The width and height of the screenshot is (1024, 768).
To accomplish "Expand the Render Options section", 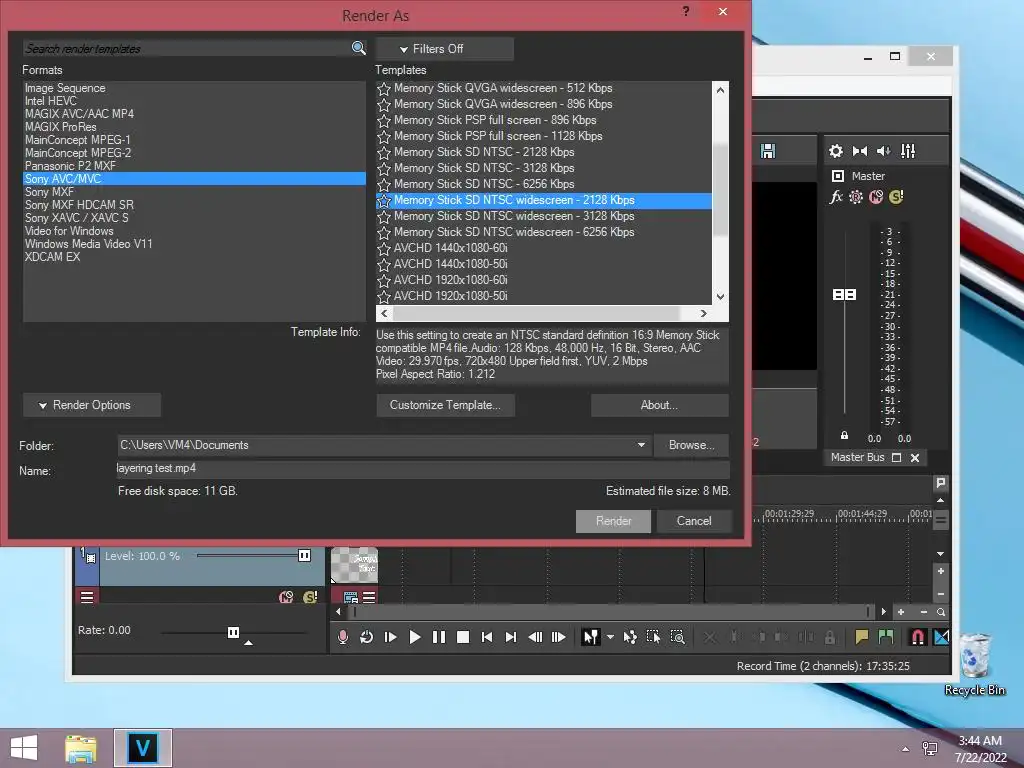I will point(91,405).
